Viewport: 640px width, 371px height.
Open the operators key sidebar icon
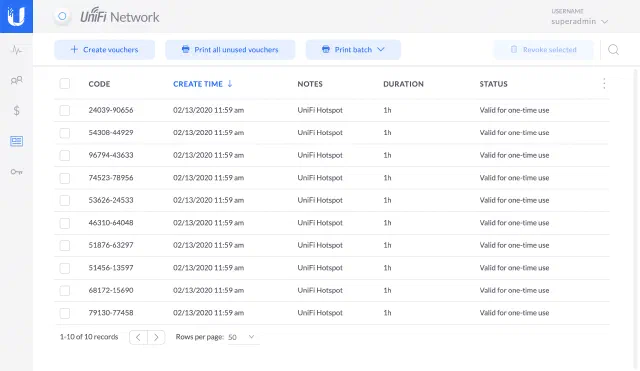pos(16,172)
